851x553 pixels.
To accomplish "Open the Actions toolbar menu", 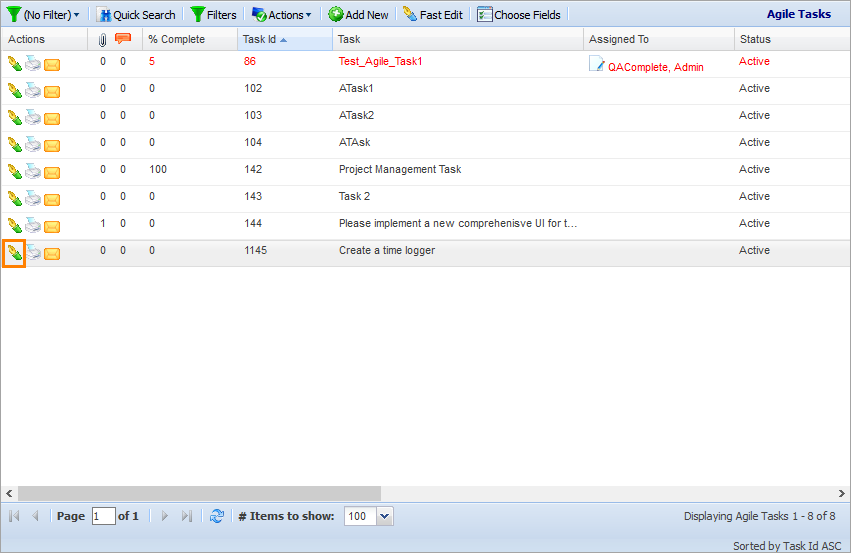I will point(282,15).
